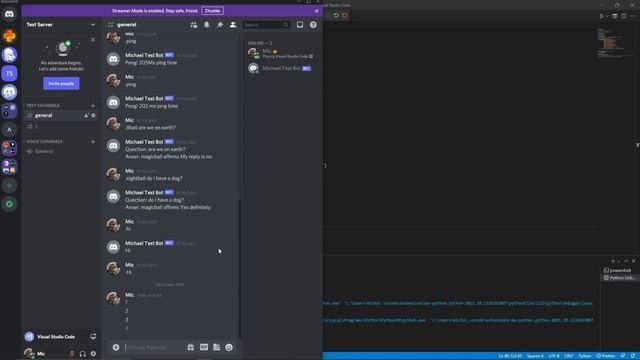Open notification settings bell icon
Image resolution: width=640 pixels, height=360 pixels.
207,25
